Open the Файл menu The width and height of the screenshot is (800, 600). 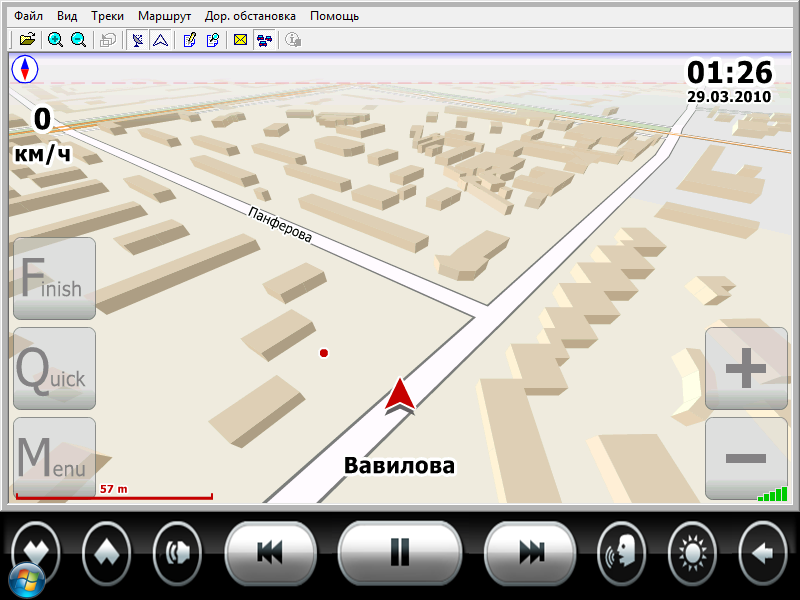(x=27, y=16)
